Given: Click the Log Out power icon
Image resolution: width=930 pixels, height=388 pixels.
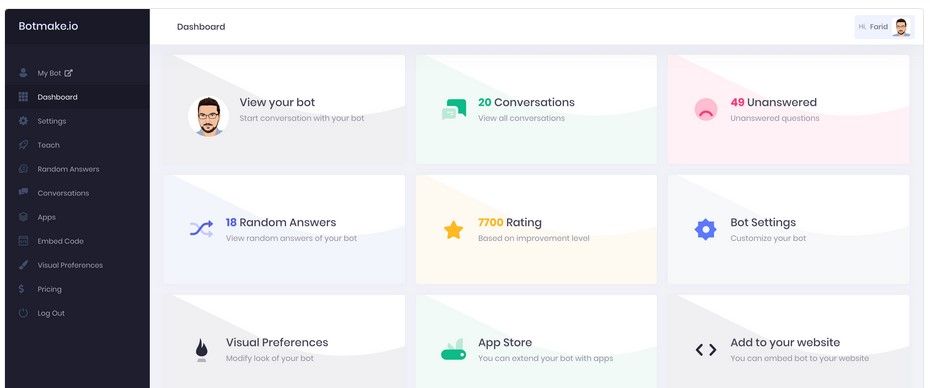Looking at the screenshot, I should pyautogui.click(x=23, y=313).
